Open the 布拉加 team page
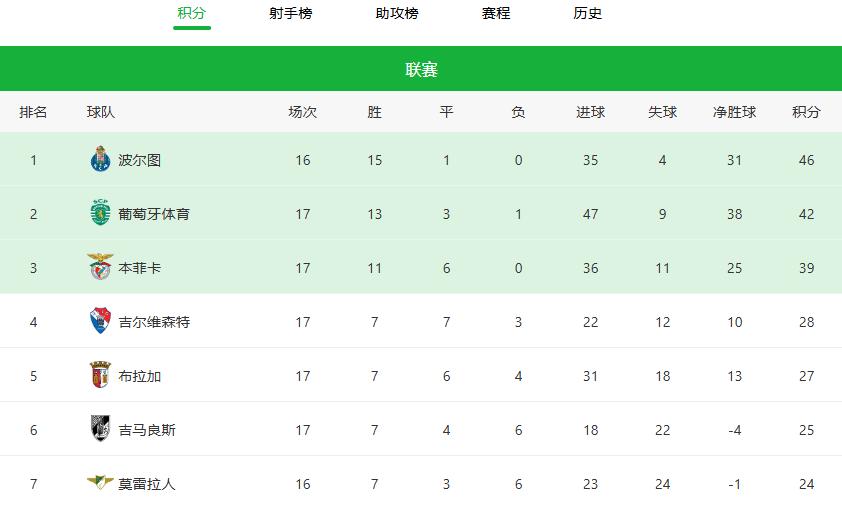This screenshot has width=842, height=507. (140, 376)
